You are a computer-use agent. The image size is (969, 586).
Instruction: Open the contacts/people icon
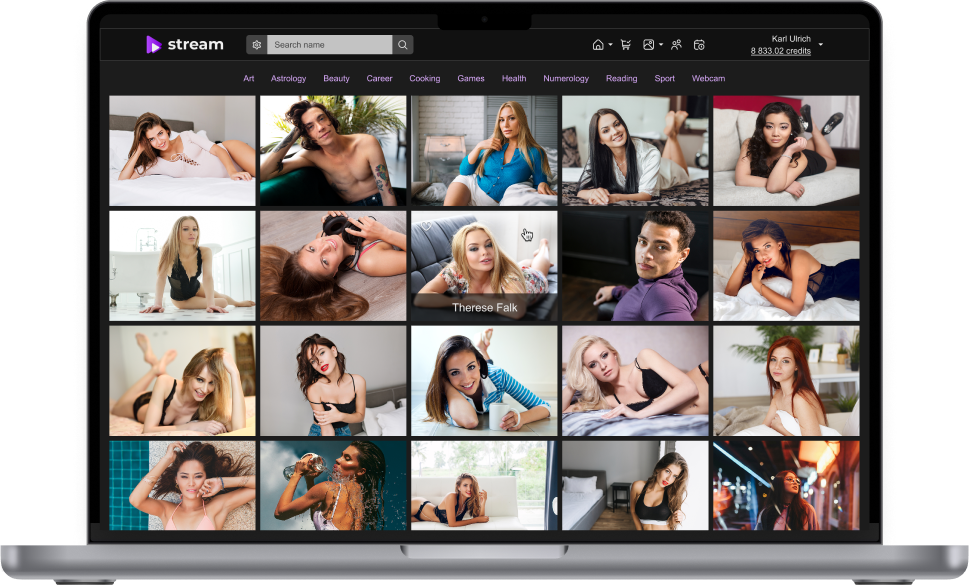676,44
